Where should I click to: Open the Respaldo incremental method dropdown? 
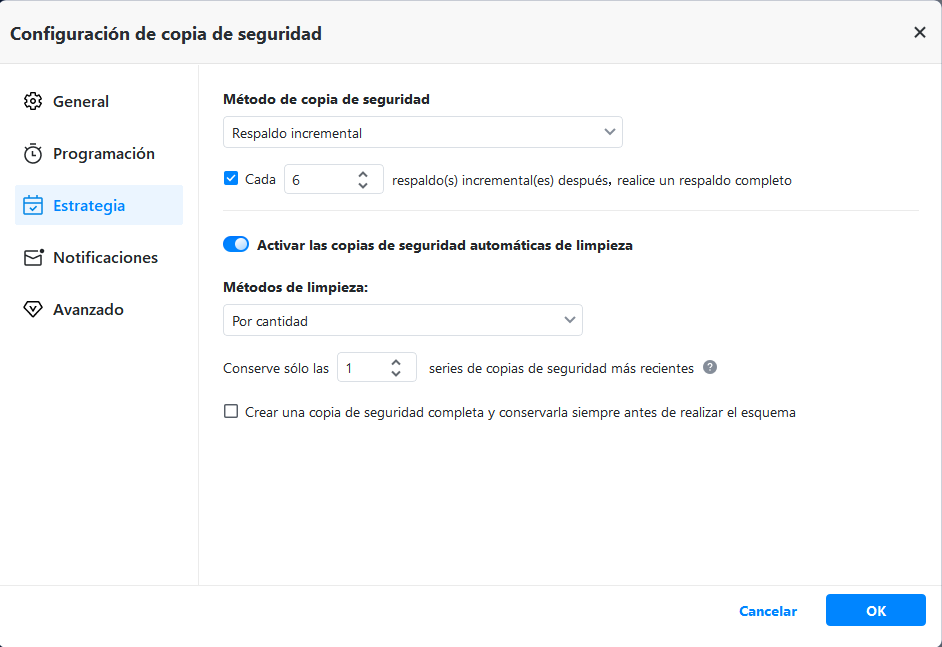point(422,132)
